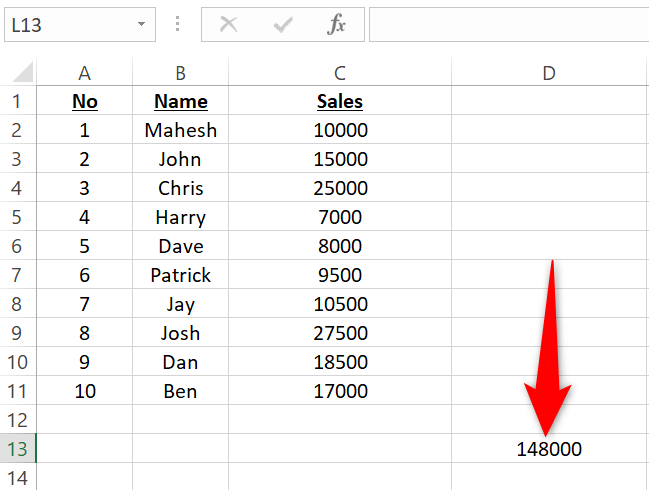Select column D header
Viewport: 649px width, 490px height.
click(x=548, y=73)
